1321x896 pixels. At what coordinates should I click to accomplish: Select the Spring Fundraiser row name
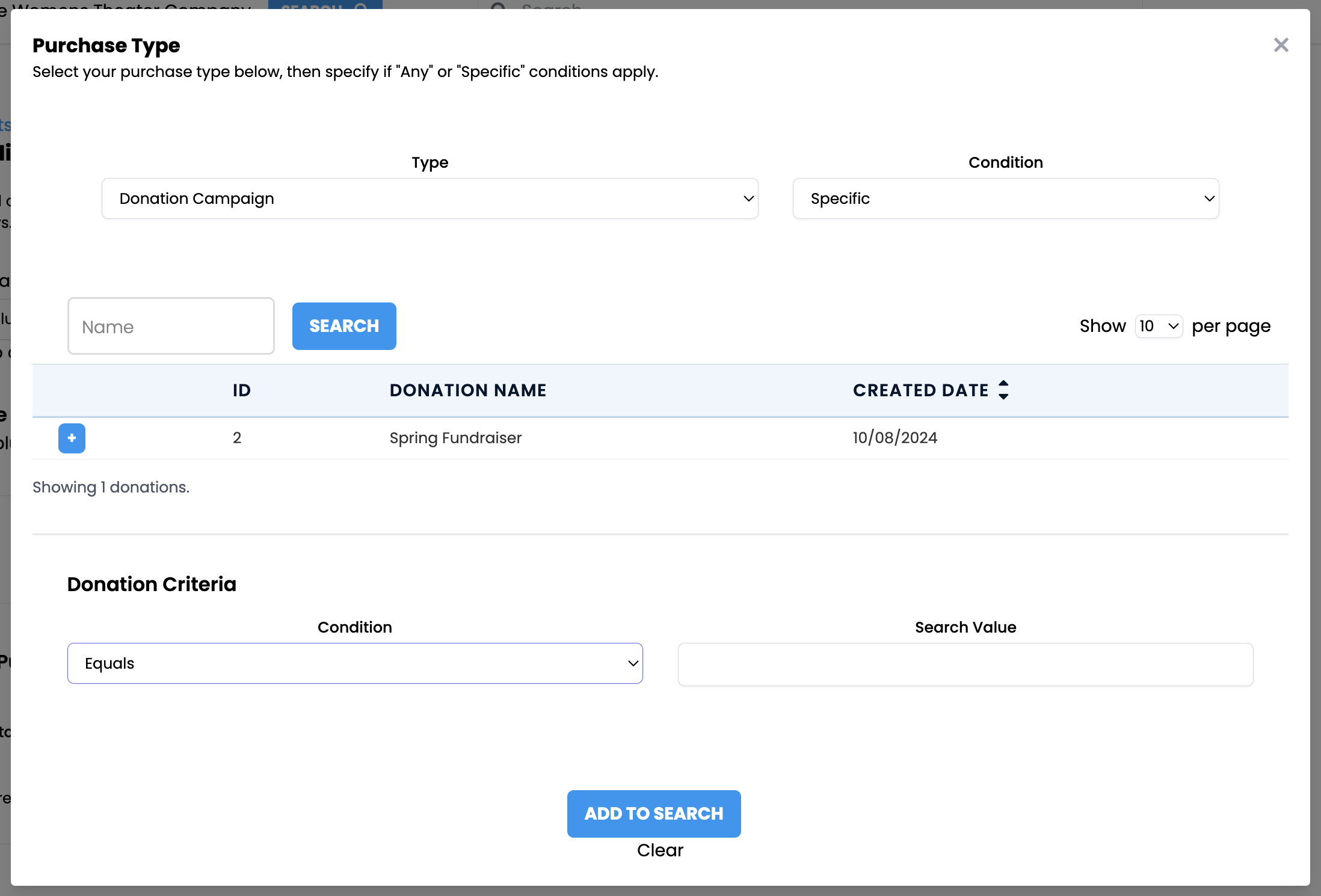click(x=455, y=438)
